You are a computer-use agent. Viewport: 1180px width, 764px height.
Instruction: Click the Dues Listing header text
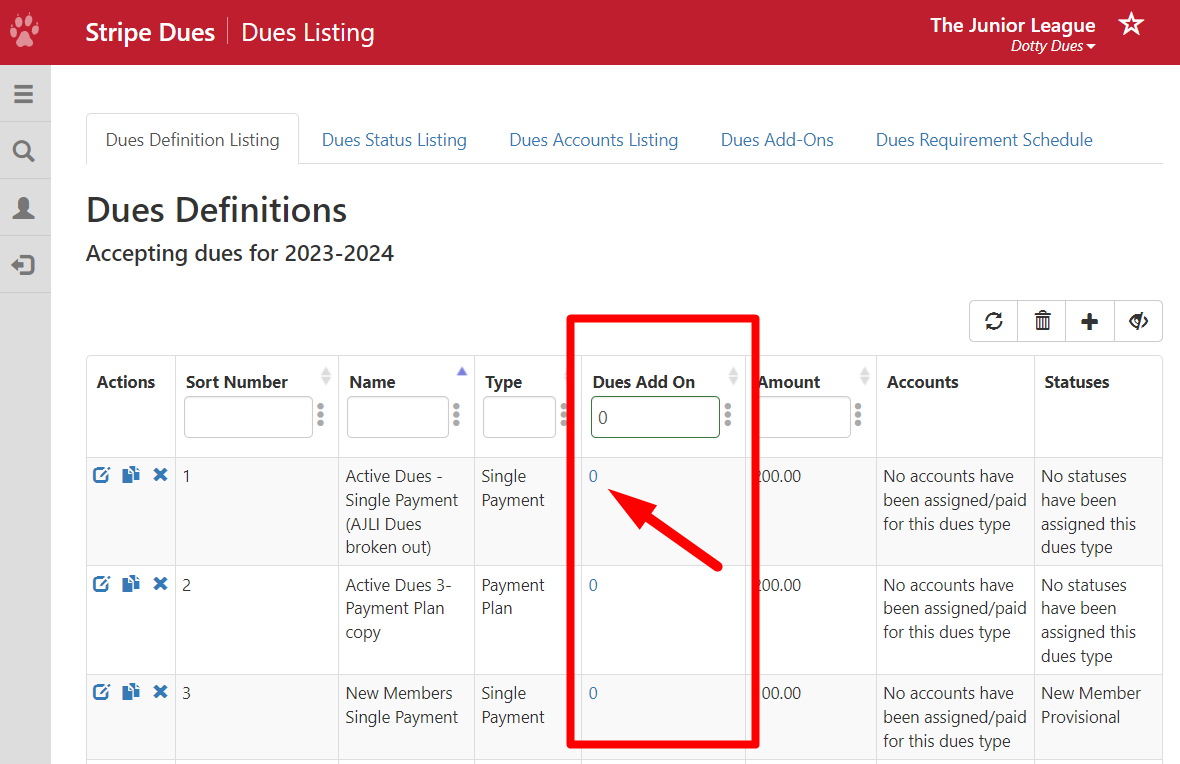(x=308, y=32)
